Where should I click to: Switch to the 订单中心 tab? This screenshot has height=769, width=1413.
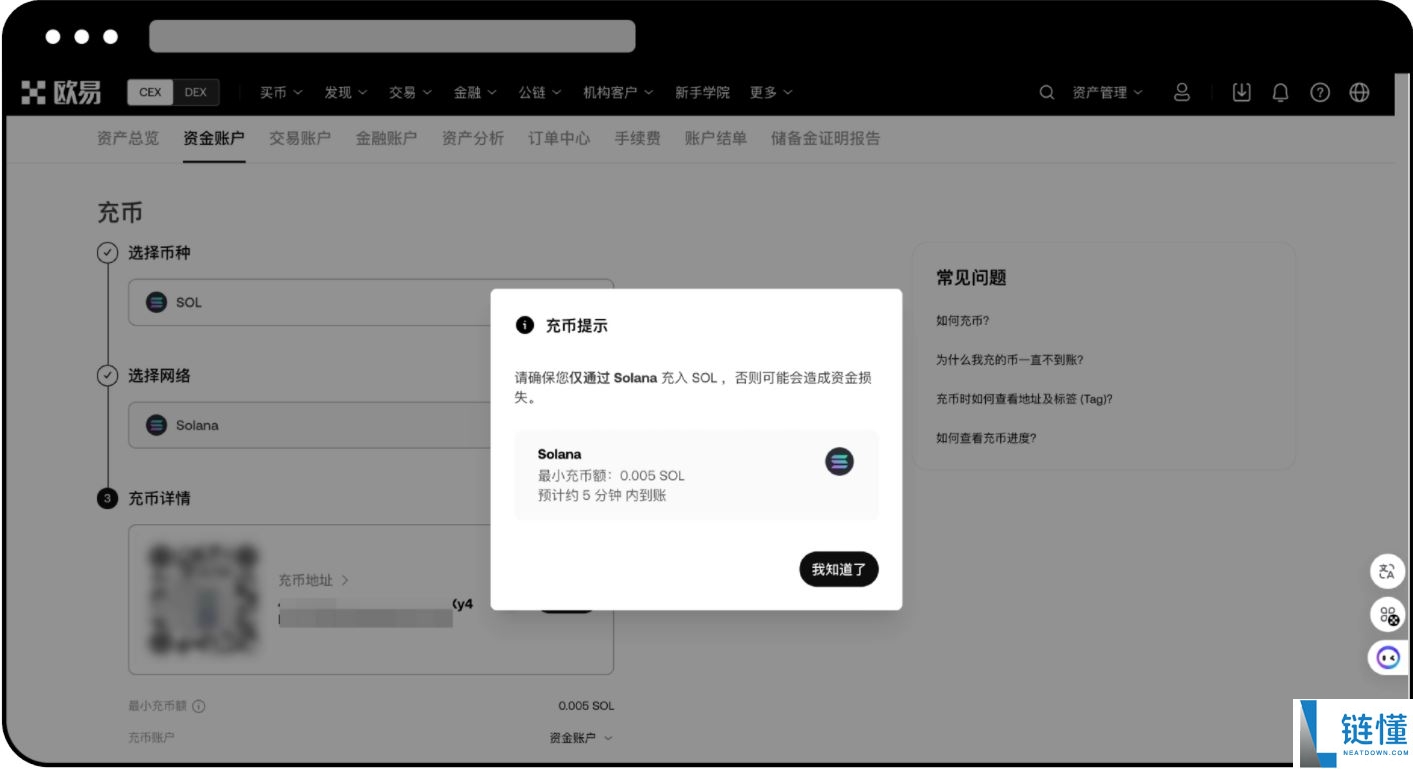click(x=559, y=138)
